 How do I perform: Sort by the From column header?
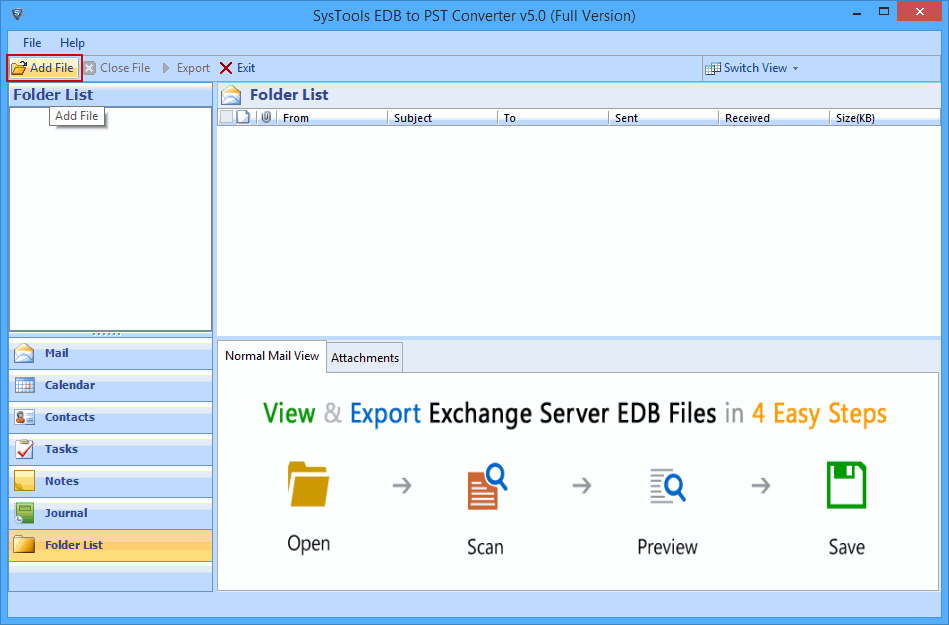click(x=332, y=118)
